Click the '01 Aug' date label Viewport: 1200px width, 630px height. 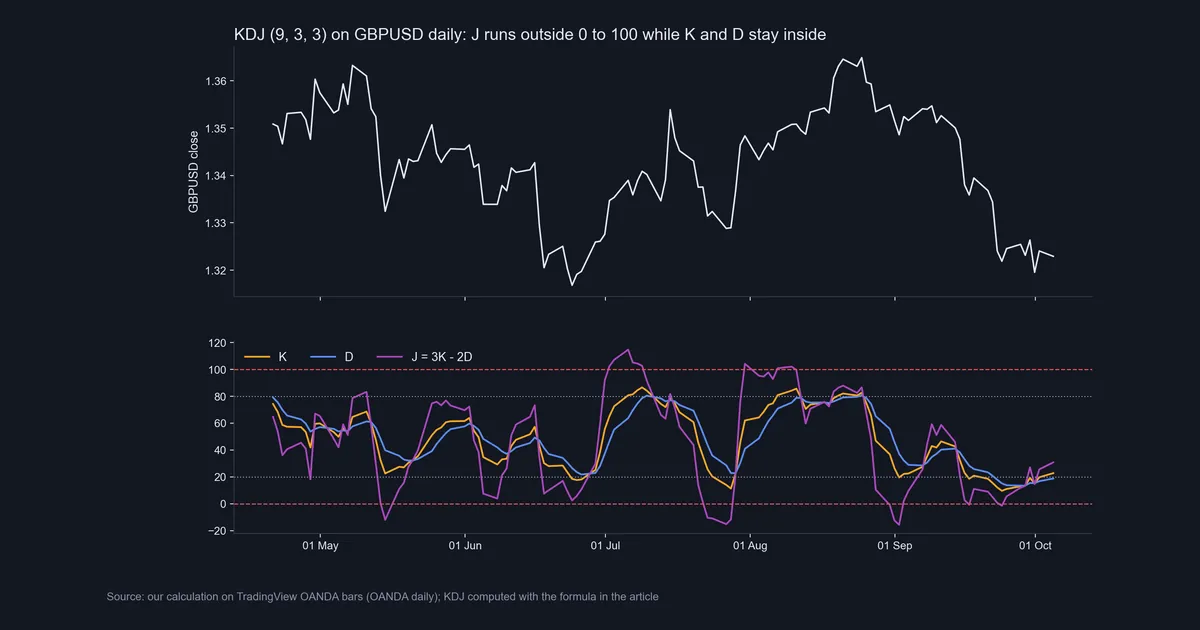pos(750,546)
